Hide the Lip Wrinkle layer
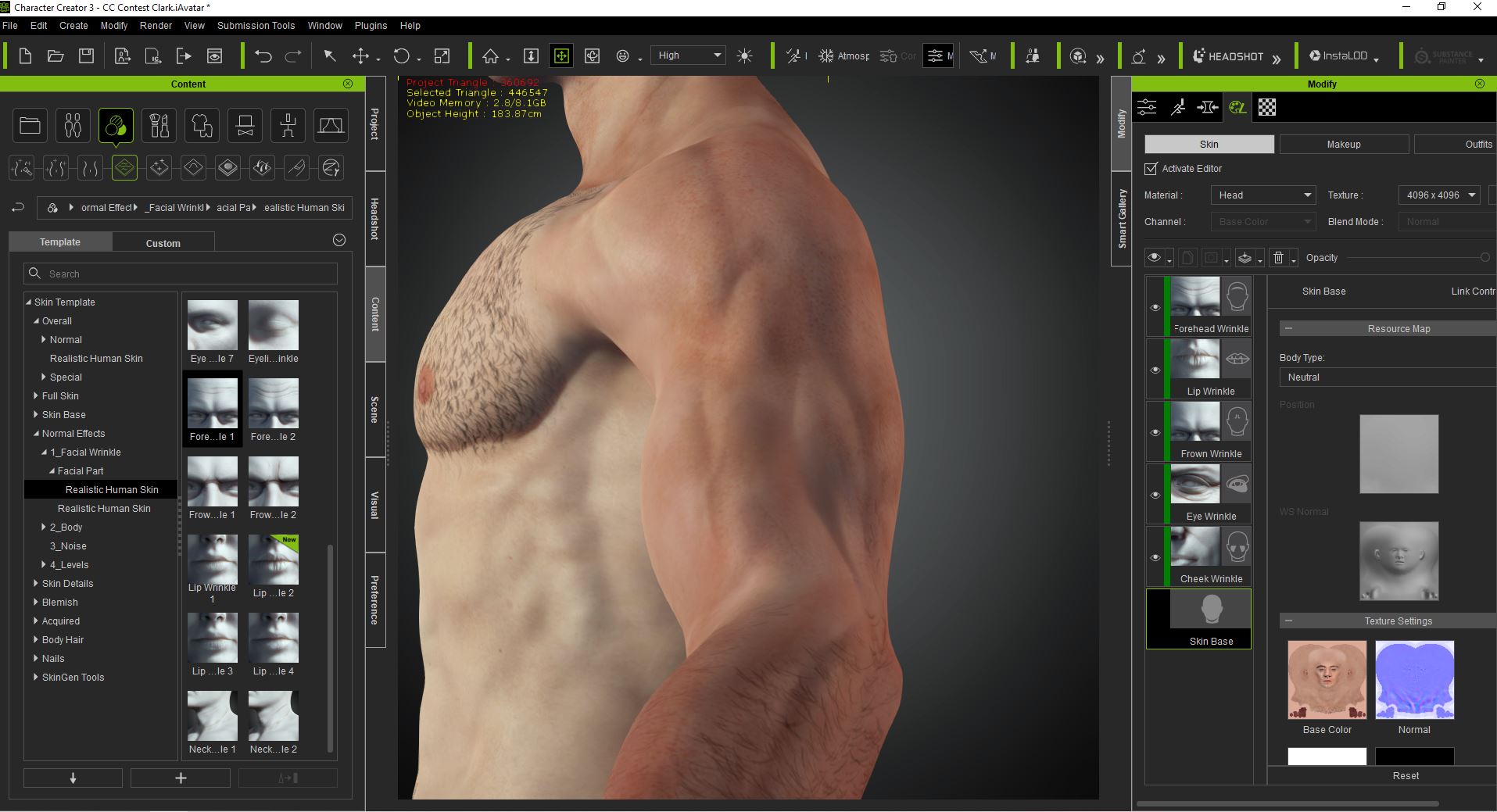Screen dimensions: 1497x812 point(1155,370)
